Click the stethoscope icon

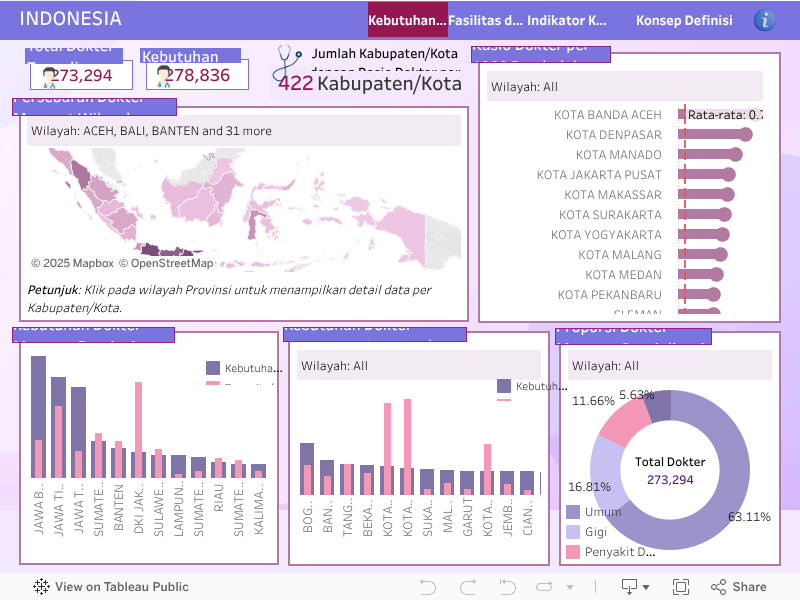[x=288, y=62]
